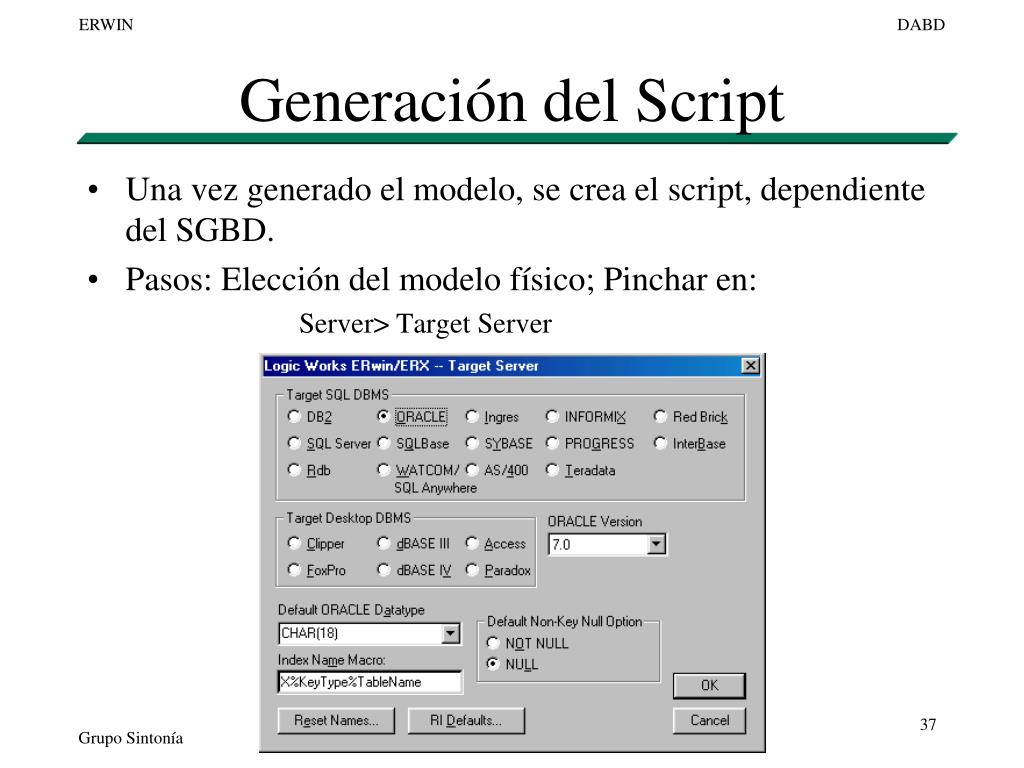
Task: Choose SQLBase as target DBMS
Action: (383, 443)
